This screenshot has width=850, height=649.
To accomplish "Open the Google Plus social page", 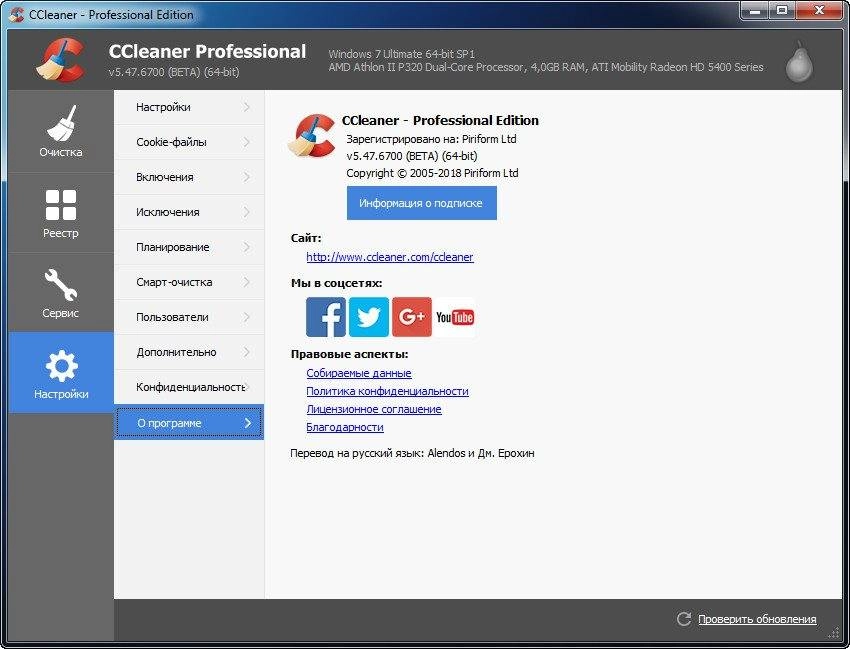I will click(412, 317).
